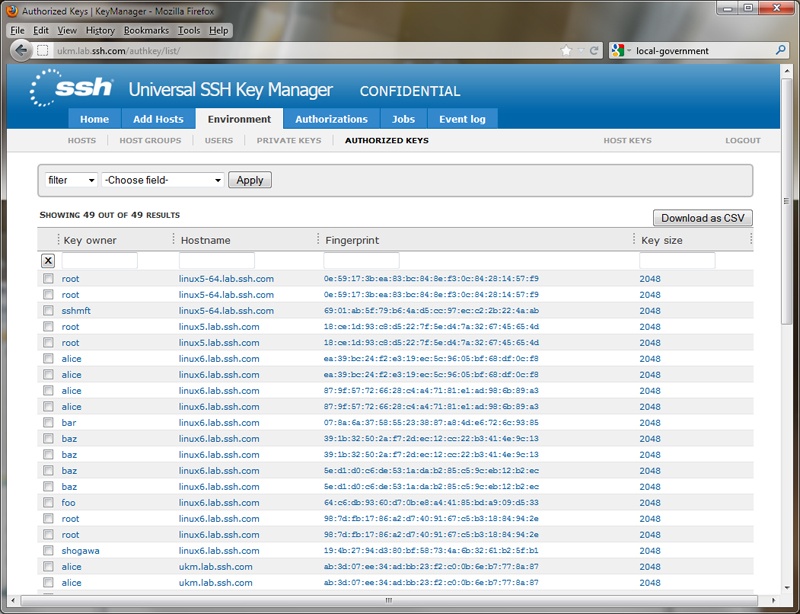Reload the page using the refresh icon

pyautogui.click(x=594, y=51)
